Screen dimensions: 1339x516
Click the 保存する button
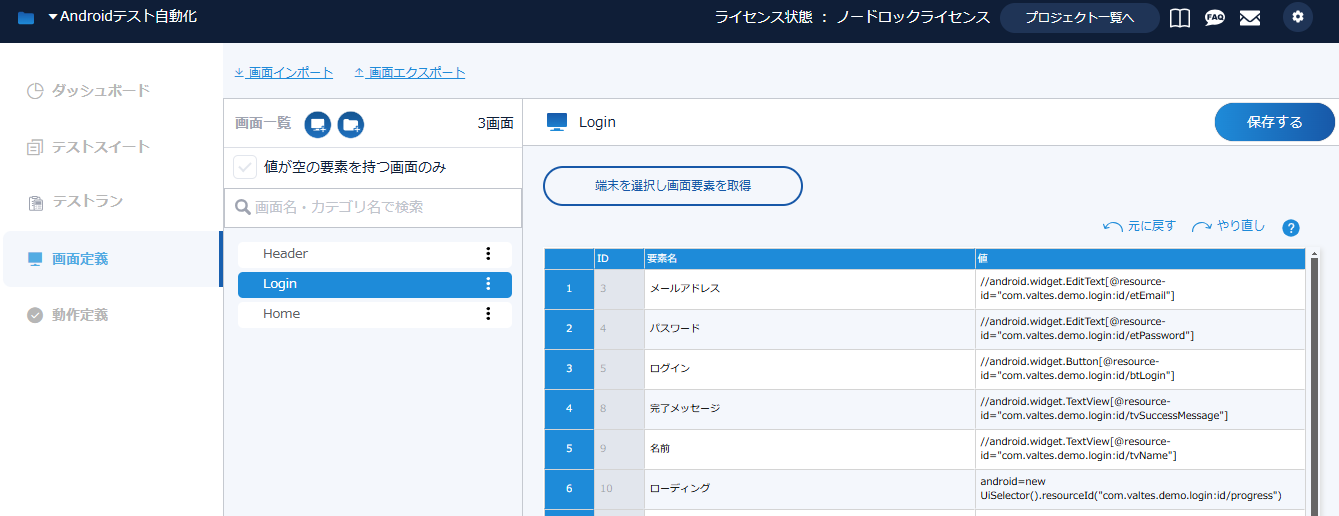pyautogui.click(x=1274, y=122)
